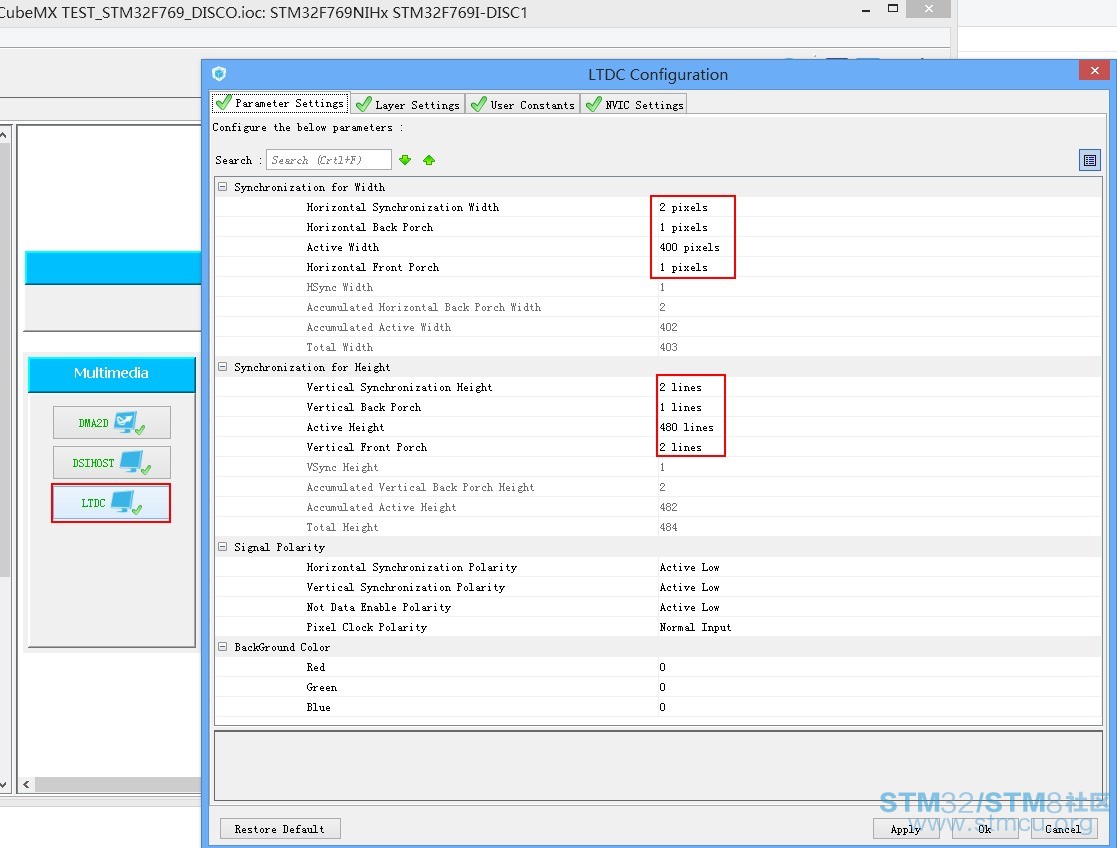Toggle the parameter description view icon
The image size is (1117, 848).
1089,160
